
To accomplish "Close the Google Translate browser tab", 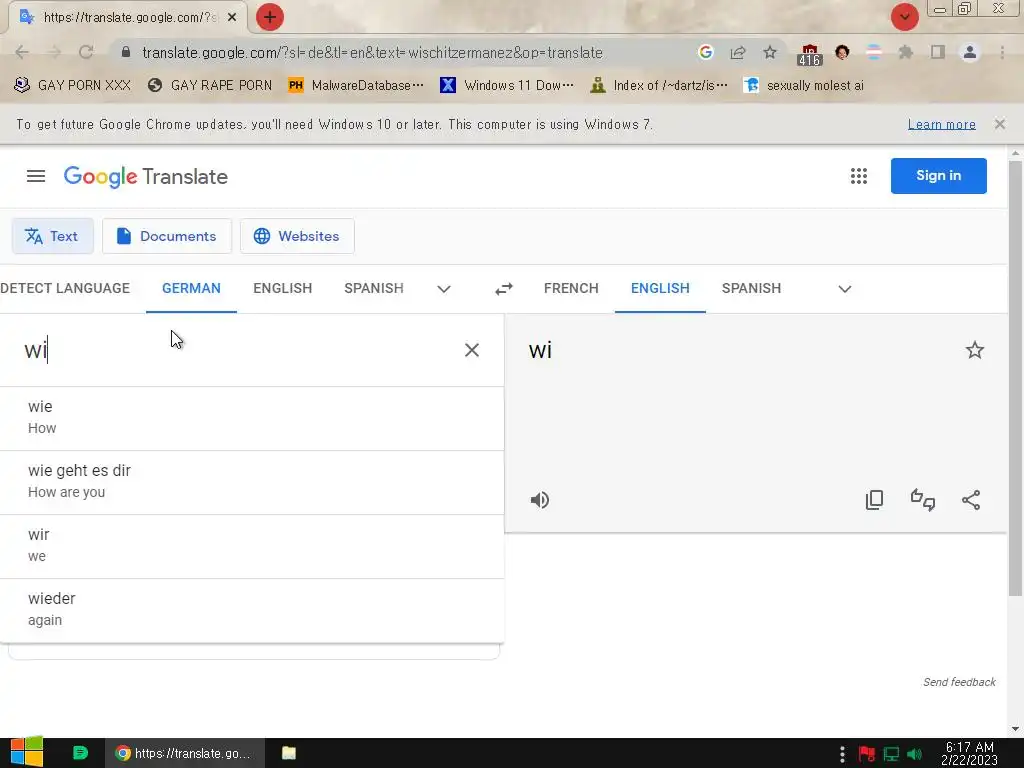I will coord(232,17).
